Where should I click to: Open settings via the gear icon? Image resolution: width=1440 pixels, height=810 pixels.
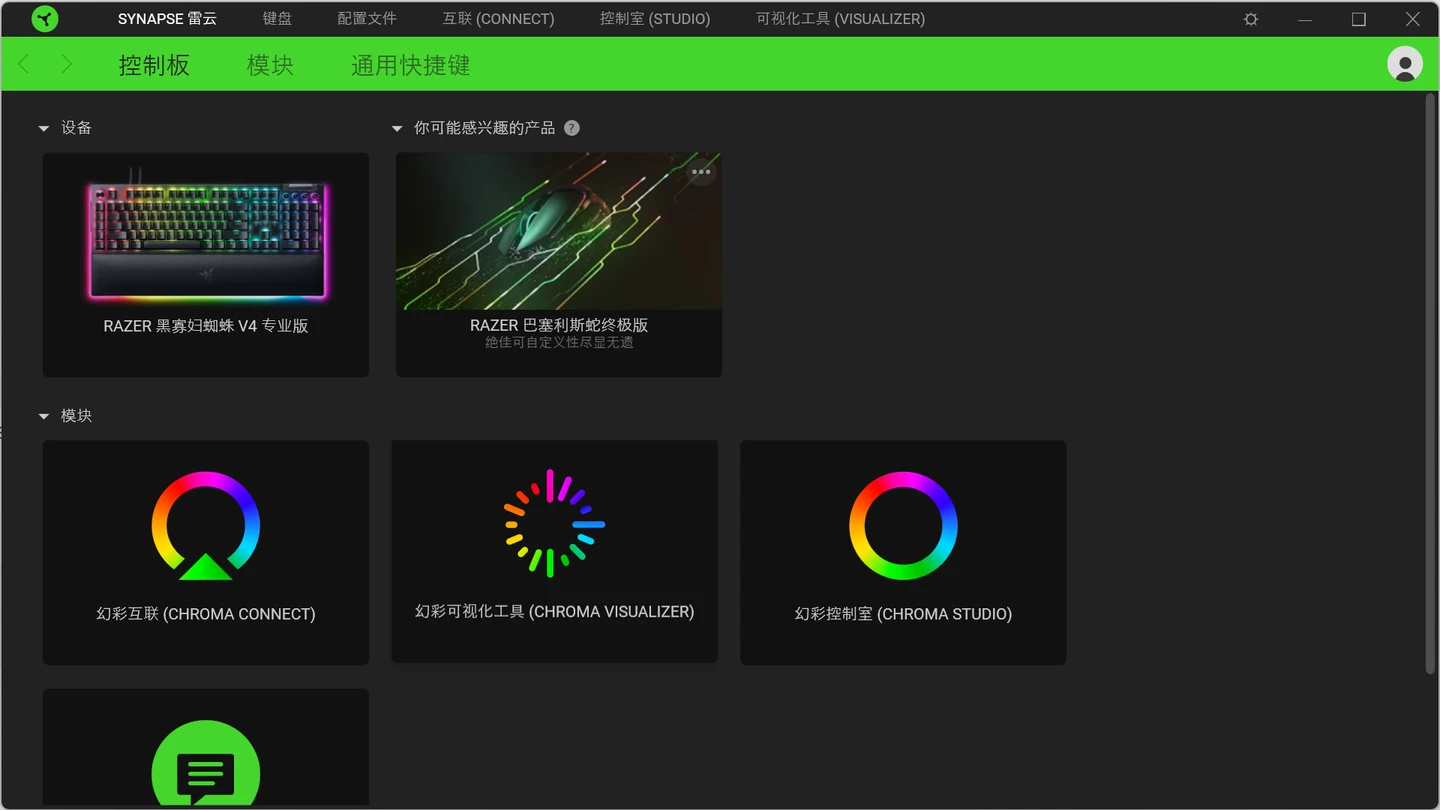pyautogui.click(x=1251, y=19)
